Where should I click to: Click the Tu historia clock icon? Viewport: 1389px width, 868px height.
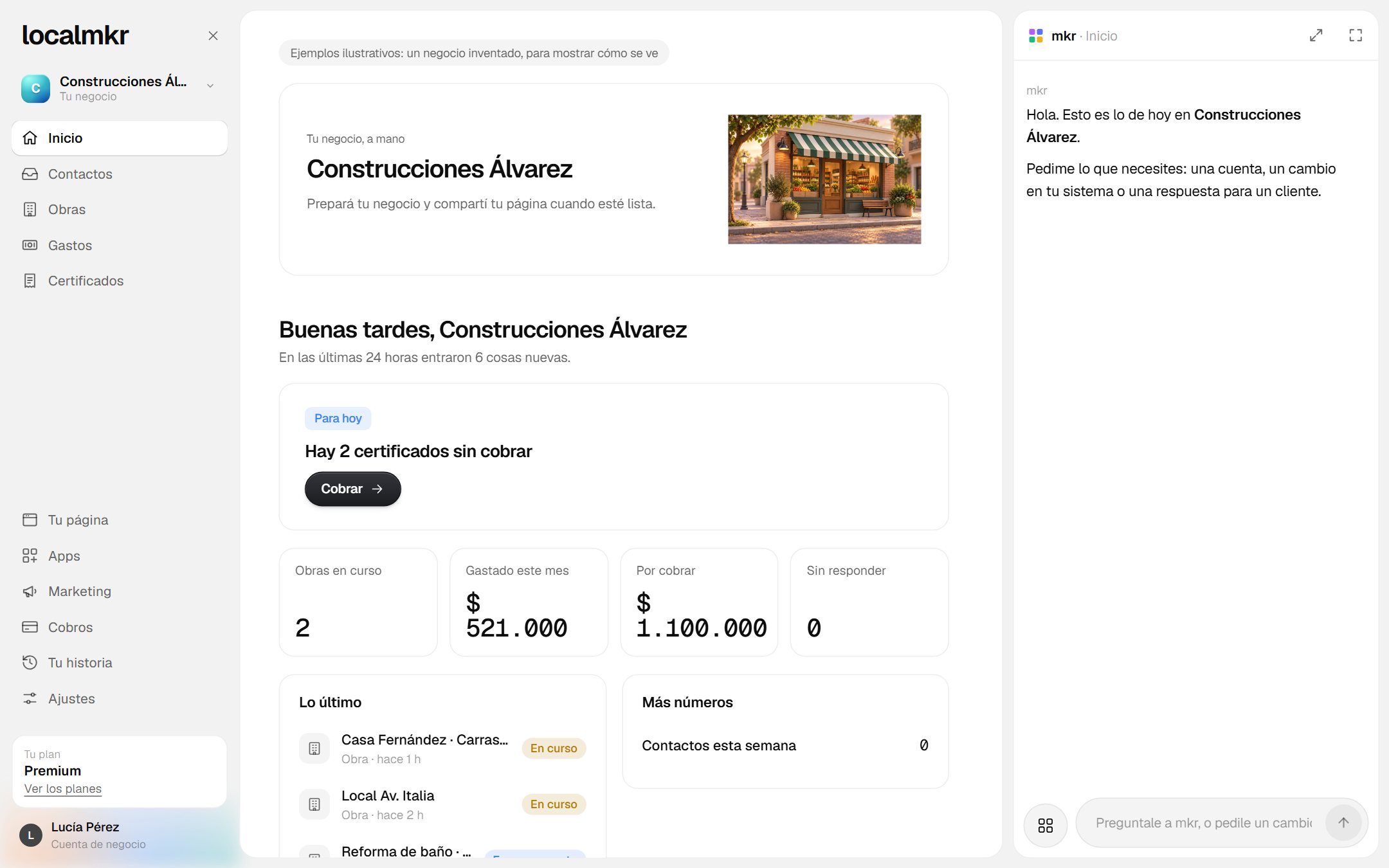click(30, 663)
